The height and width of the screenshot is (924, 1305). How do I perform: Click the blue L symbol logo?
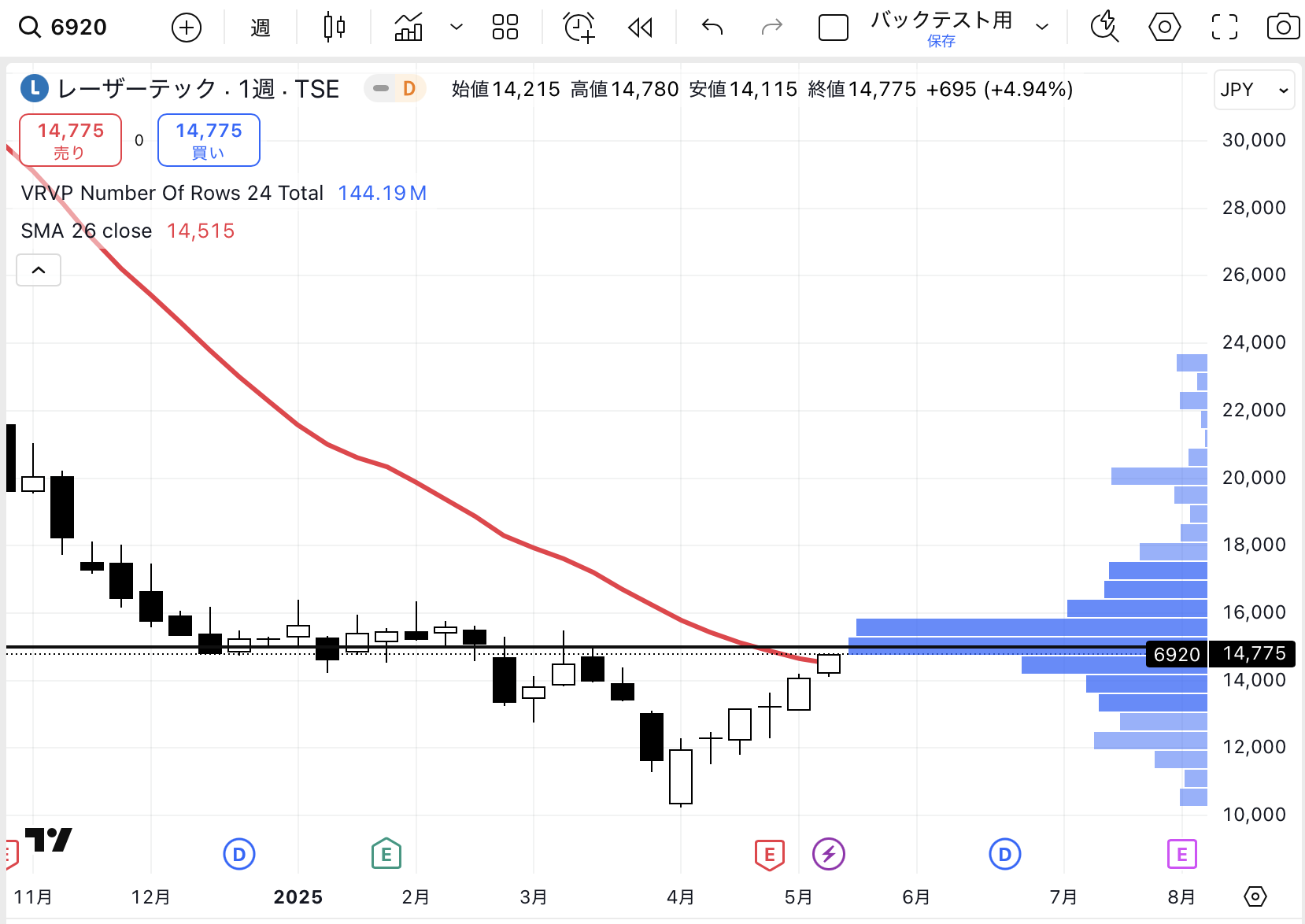click(x=35, y=89)
